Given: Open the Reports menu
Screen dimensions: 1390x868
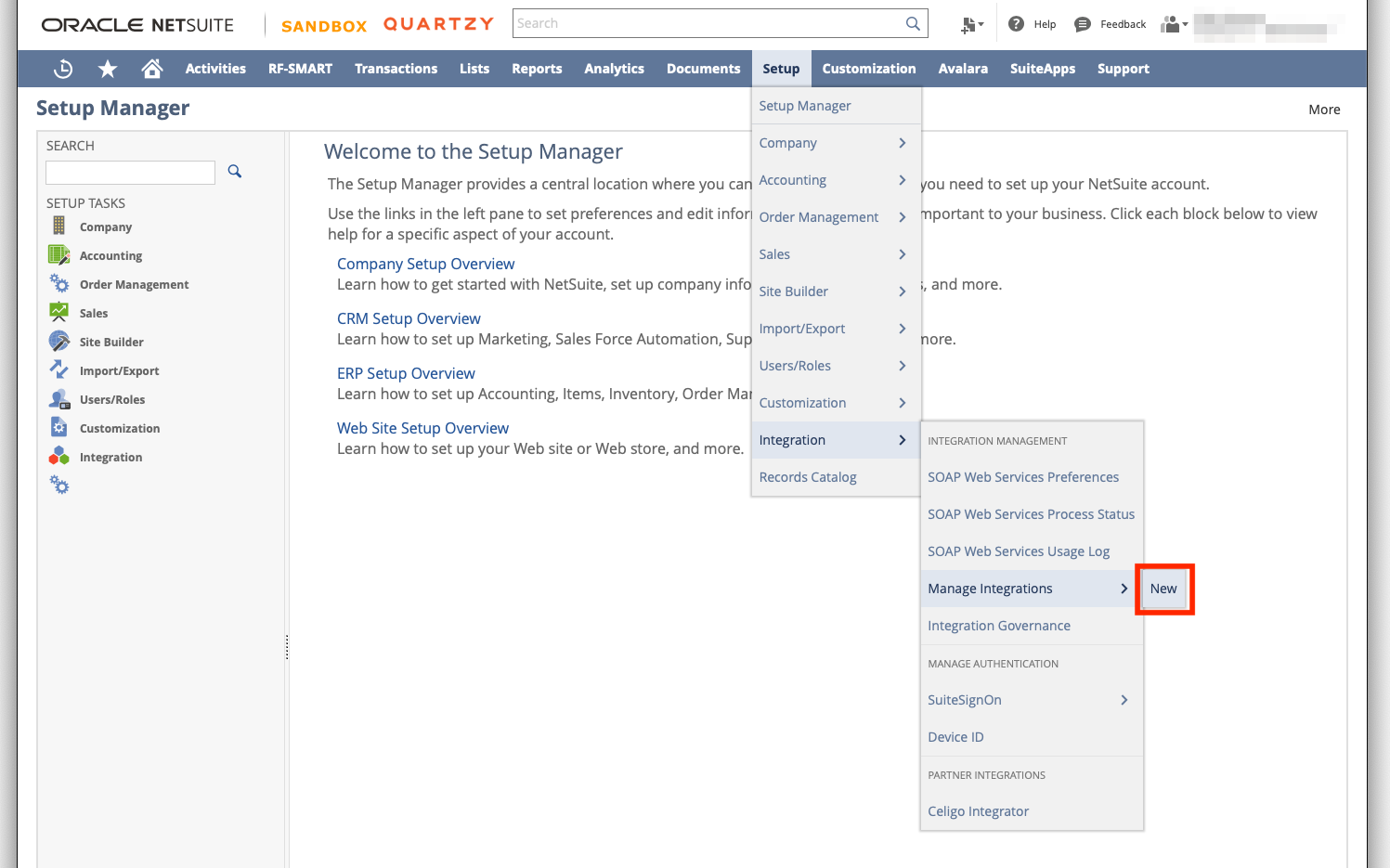Looking at the screenshot, I should pyautogui.click(x=537, y=69).
